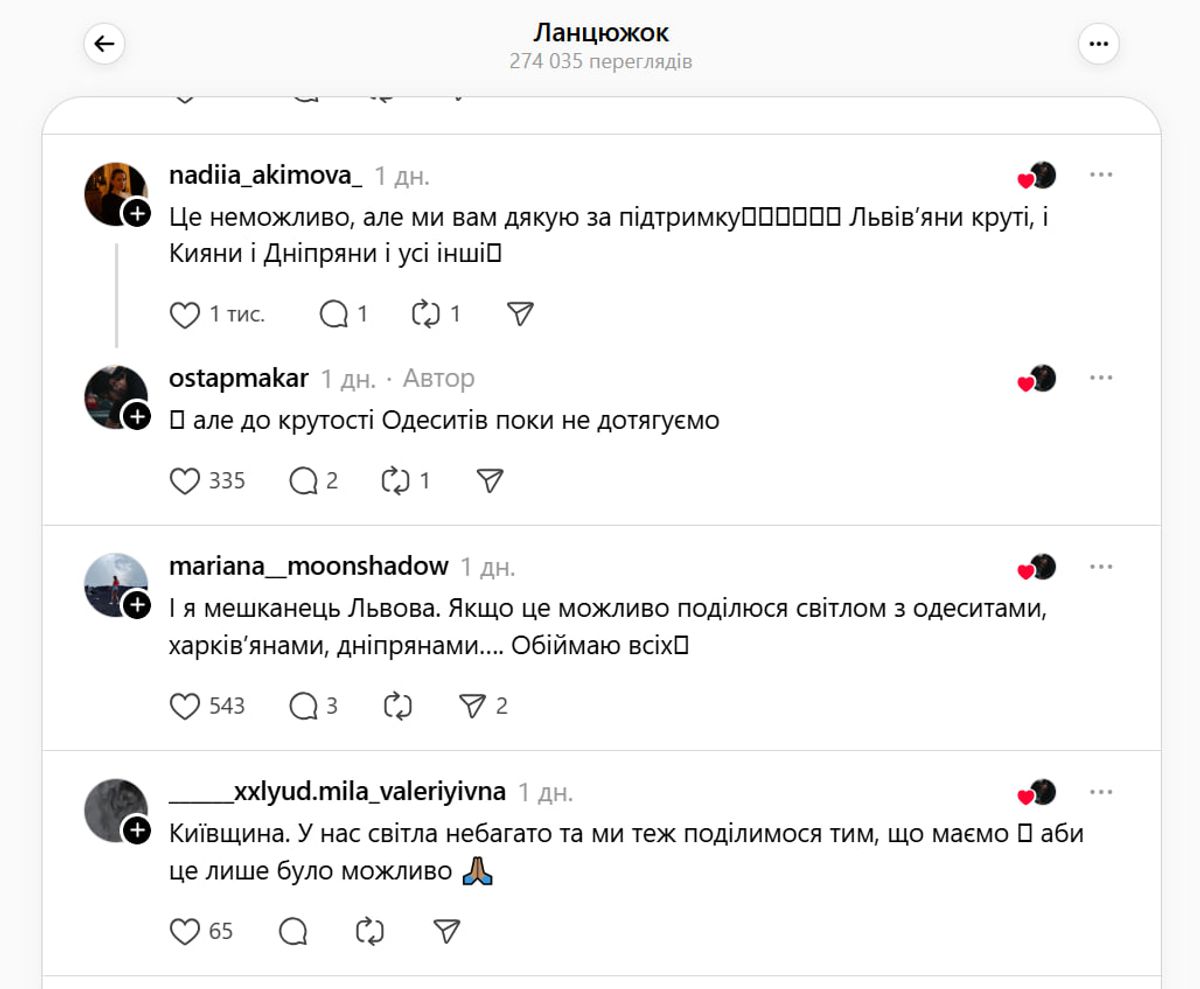Repost mariana__moonshadow's comment
Screen dimensions: 1200x989
pyautogui.click(x=398, y=706)
